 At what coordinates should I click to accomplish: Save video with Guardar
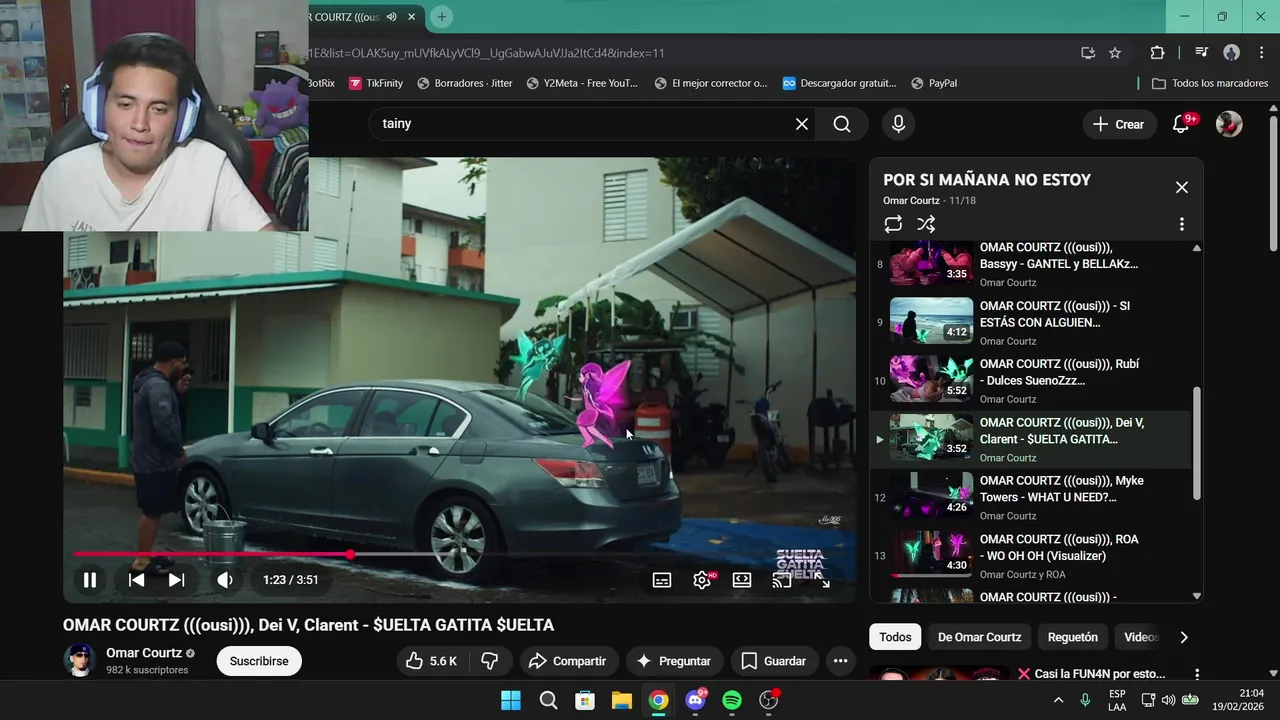(774, 661)
